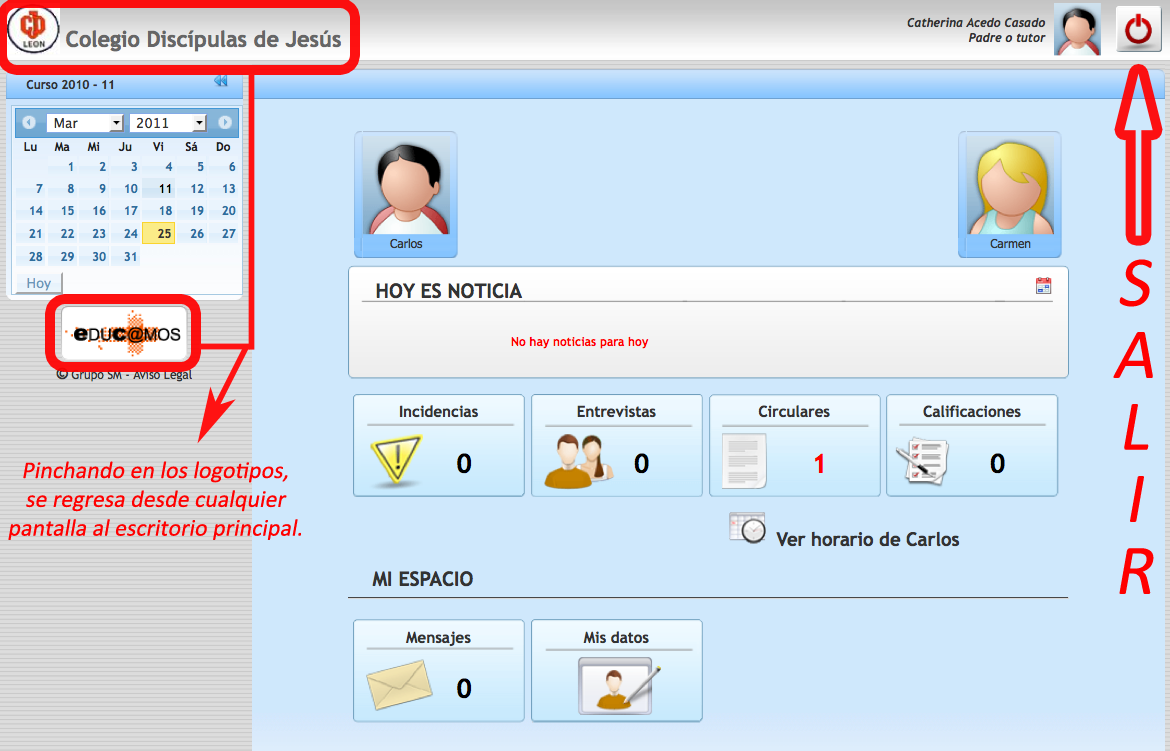Open the year dropdown showing 2011

(x=167, y=122)
